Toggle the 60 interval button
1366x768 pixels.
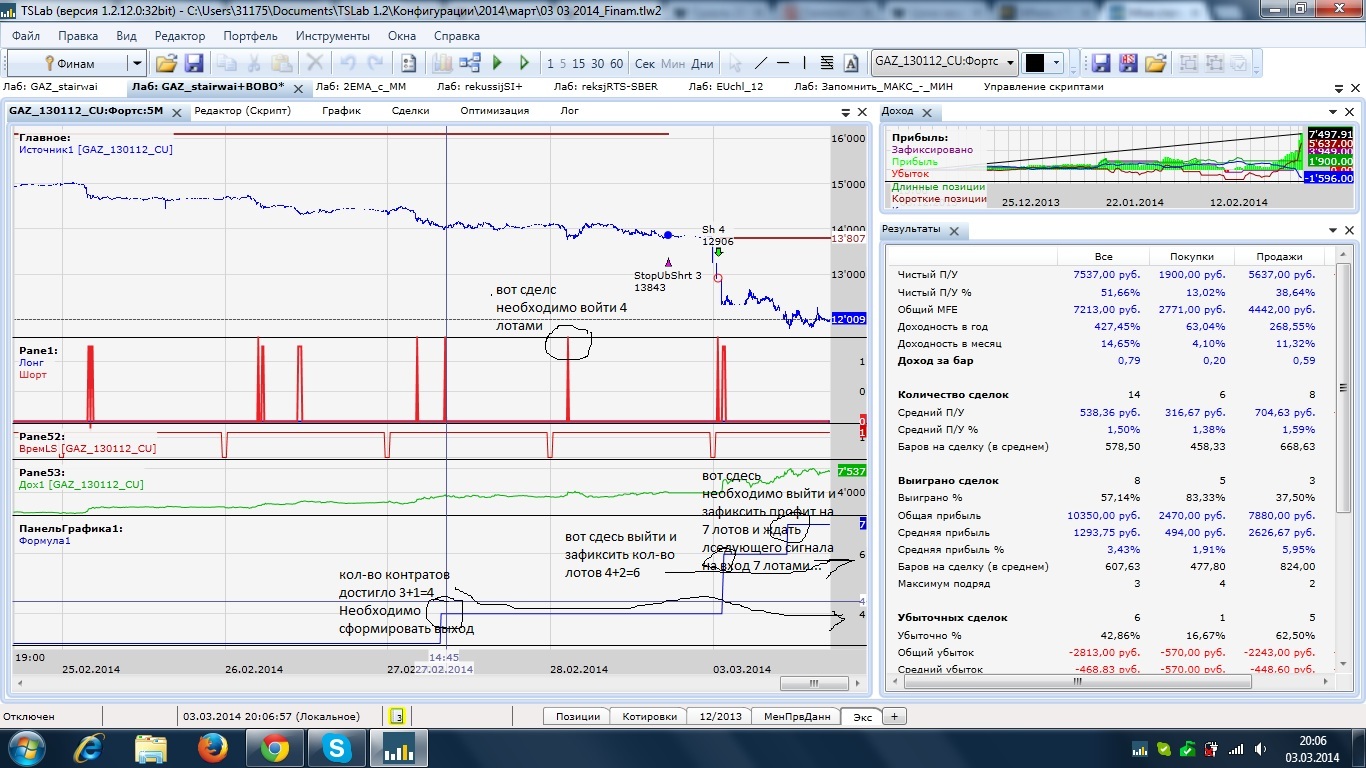(616, 63)
